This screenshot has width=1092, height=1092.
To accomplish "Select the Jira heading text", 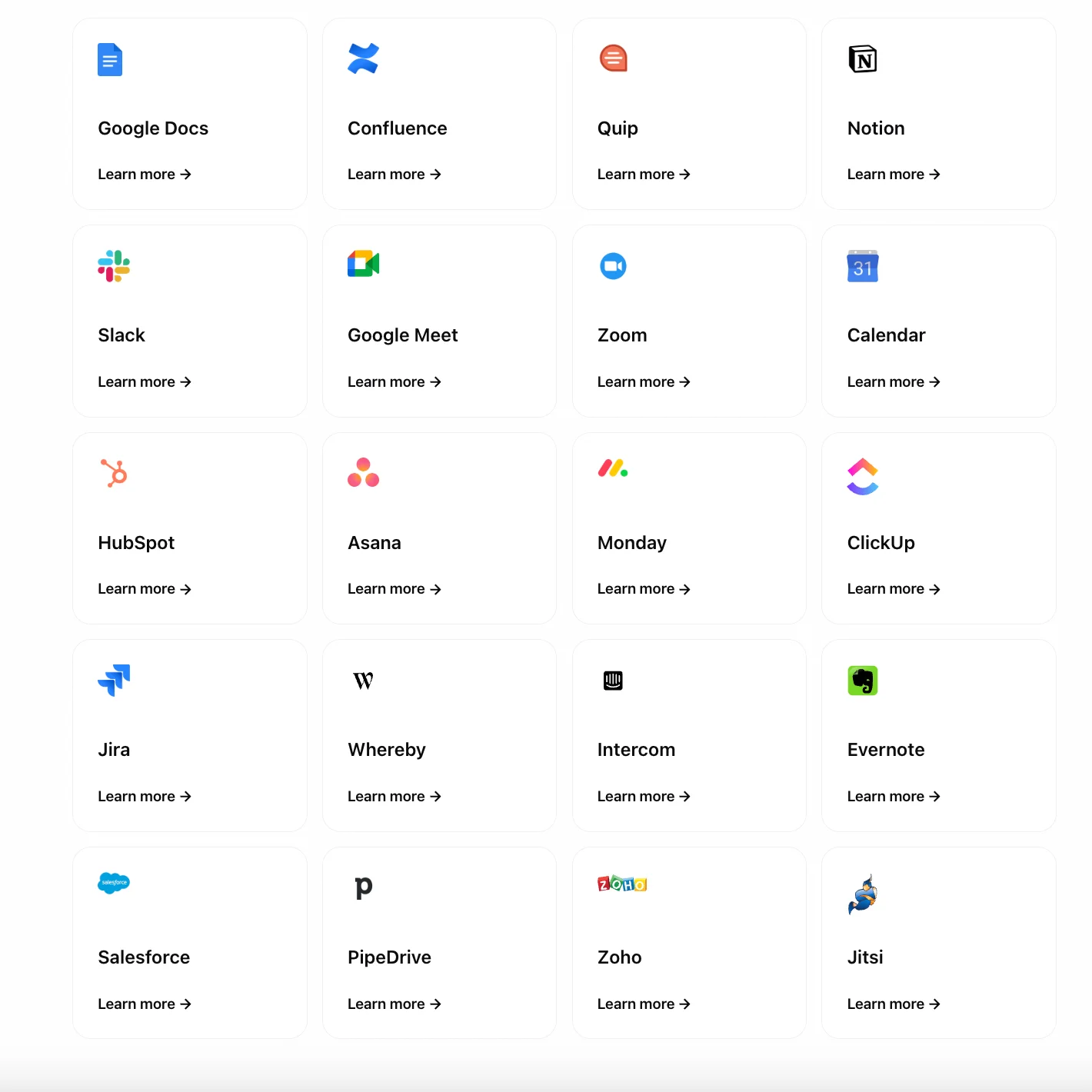I will click(x=114, y=750).
